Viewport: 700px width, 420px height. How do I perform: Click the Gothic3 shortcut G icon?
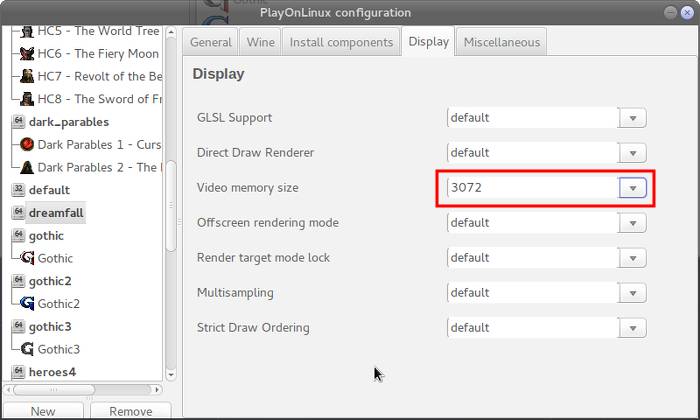27,349
